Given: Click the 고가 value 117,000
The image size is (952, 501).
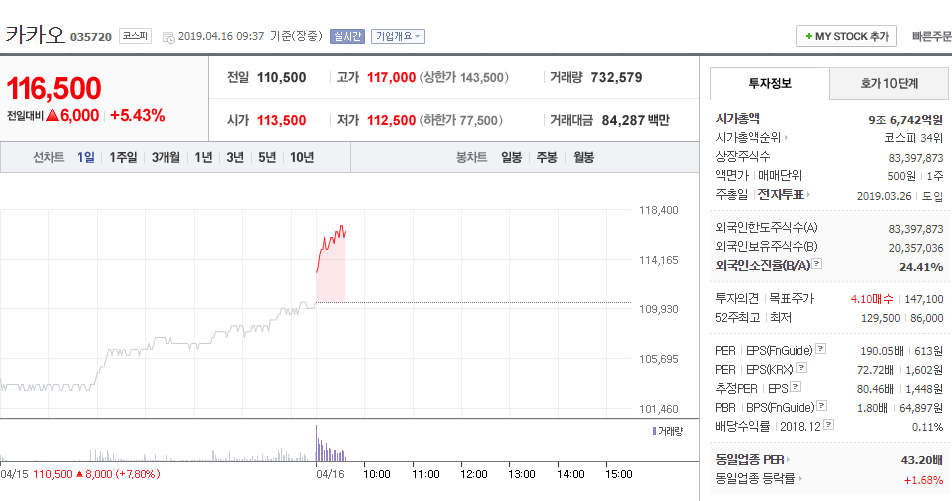Looking at the screenshot, I should pos(392,78).
